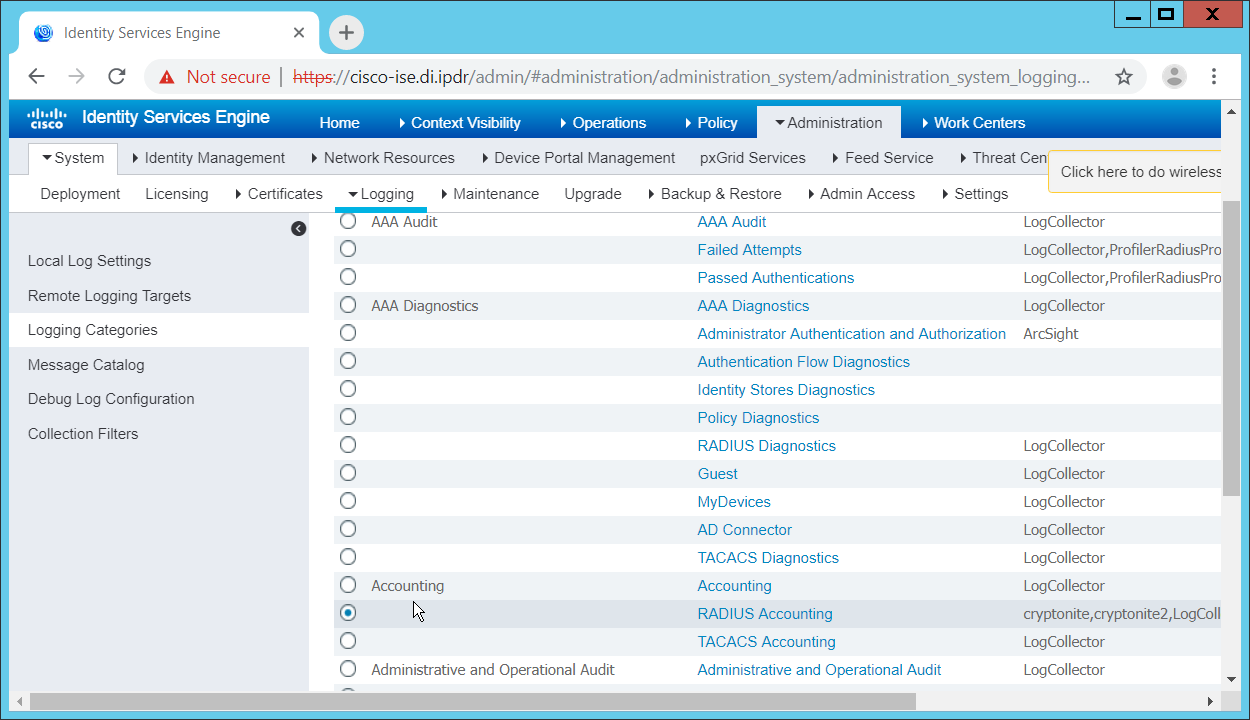The image size is (1250, 720).
Task: Select radio button for Guest category
Action: pyautogui.click(x=348, y=473)
